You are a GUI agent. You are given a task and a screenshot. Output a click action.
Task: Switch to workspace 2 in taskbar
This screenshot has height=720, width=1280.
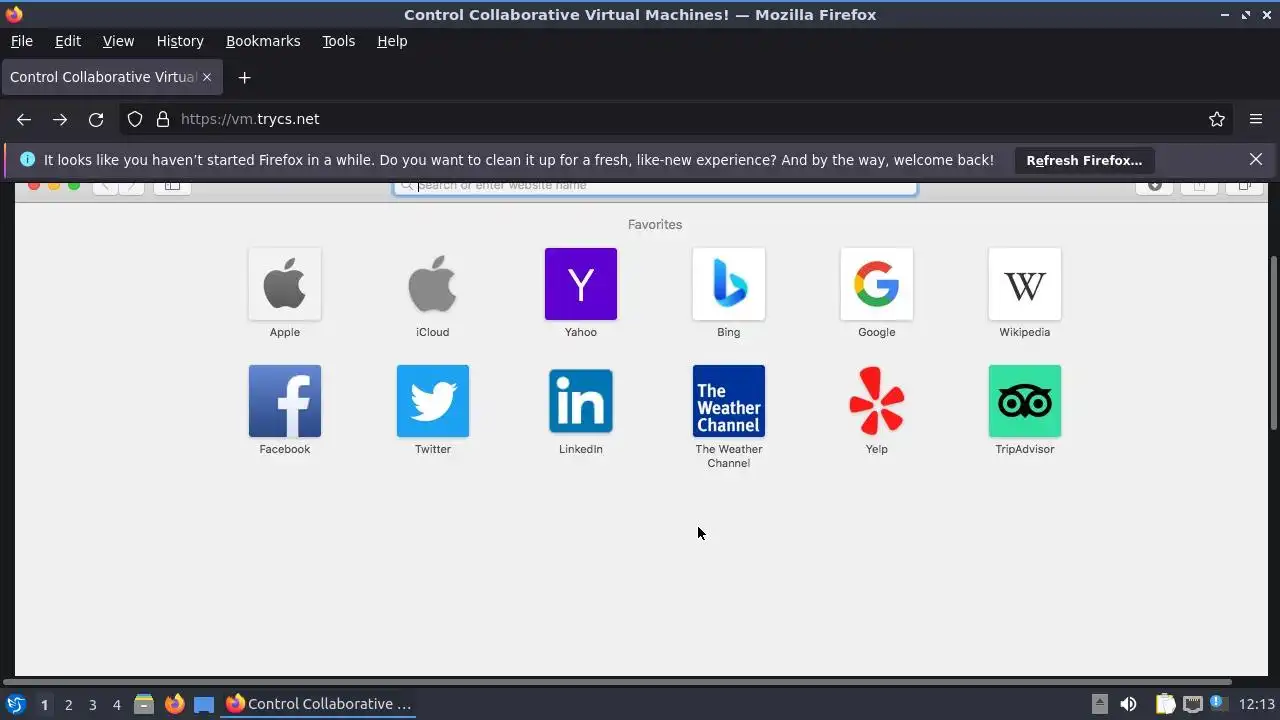pos(68,704)
